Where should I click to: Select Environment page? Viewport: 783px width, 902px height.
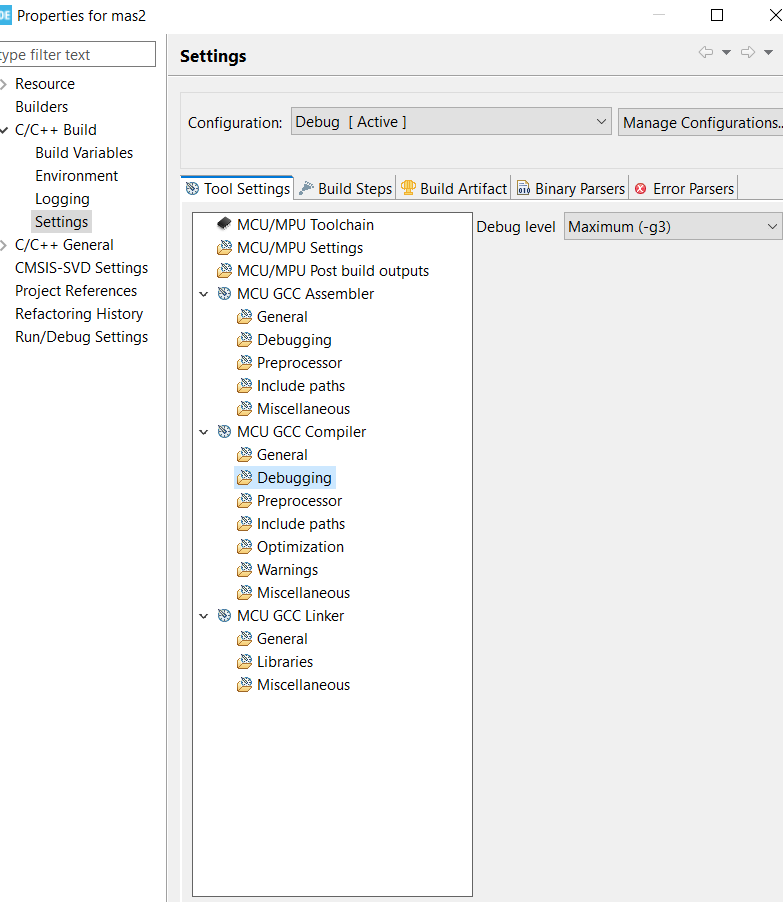77,176
